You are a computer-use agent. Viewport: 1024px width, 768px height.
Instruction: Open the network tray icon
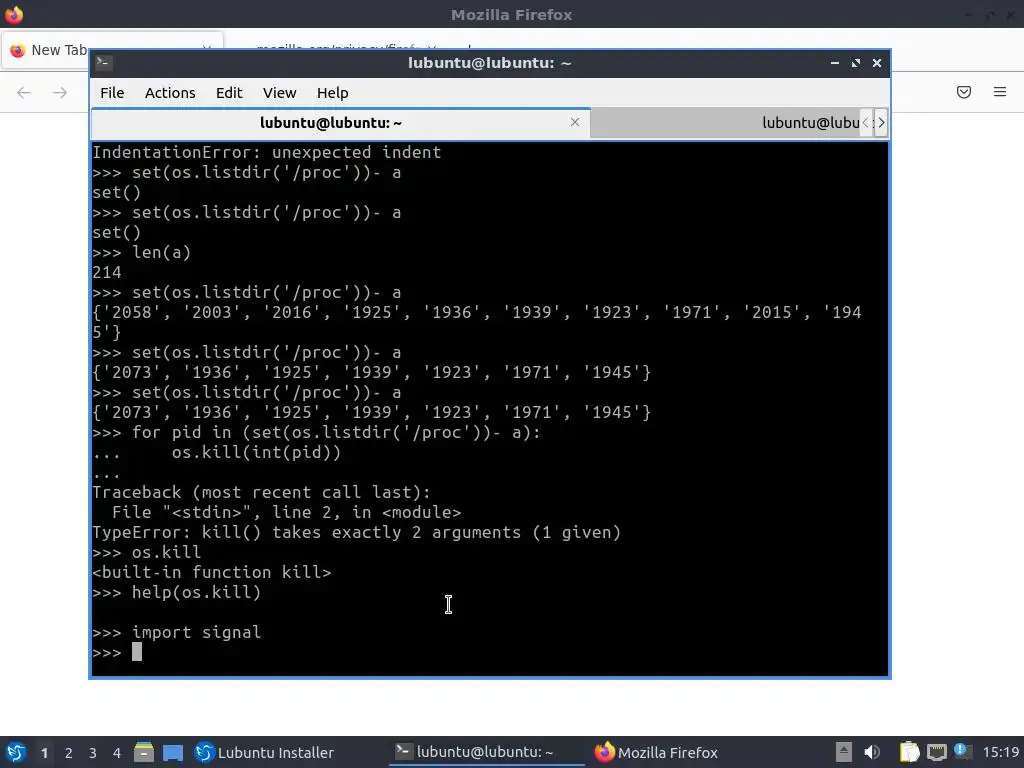(x=936, y=752)
